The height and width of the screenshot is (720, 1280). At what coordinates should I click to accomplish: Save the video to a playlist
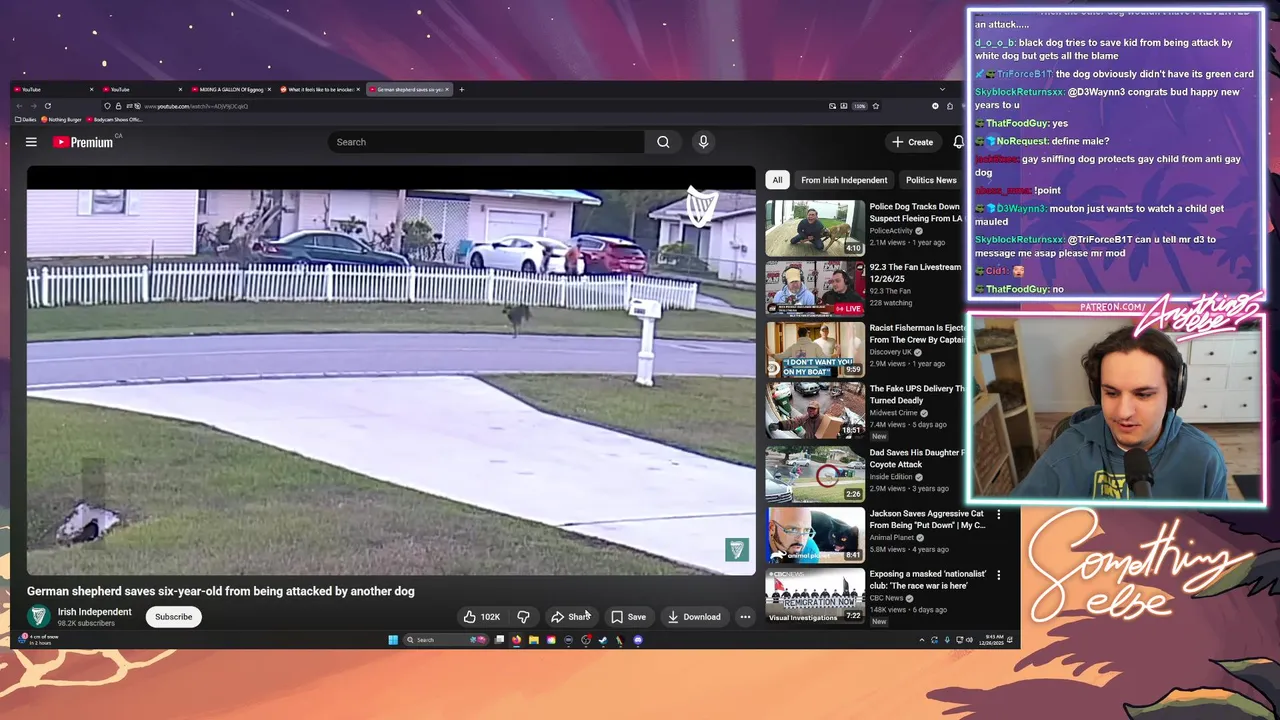[628, 617]
